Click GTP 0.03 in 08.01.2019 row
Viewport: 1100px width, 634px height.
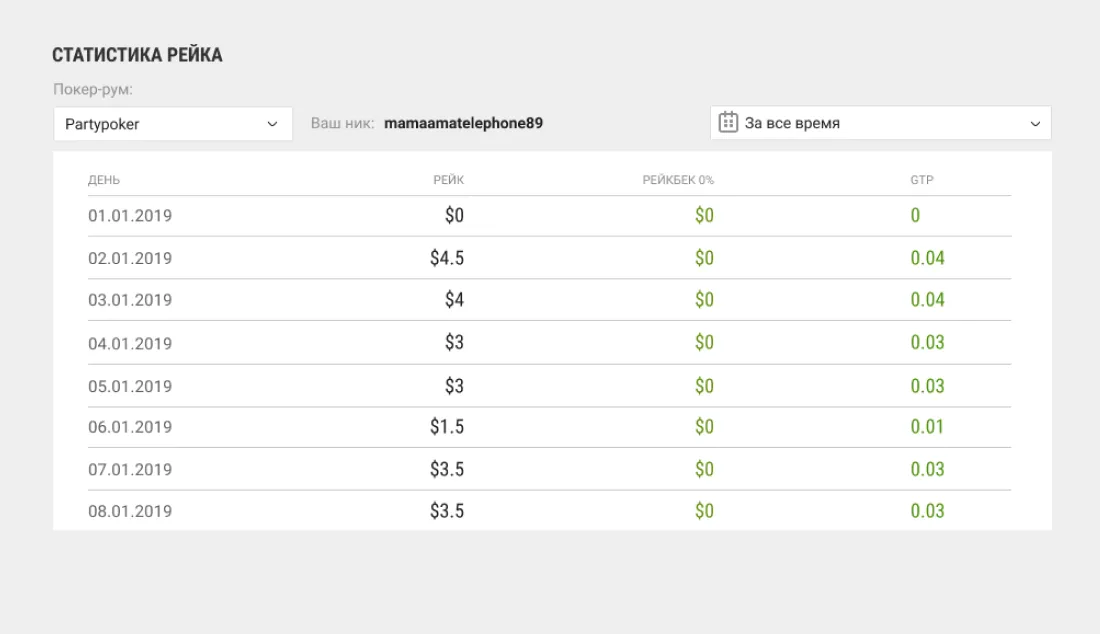pyautogui.click(x=927, y=511)
